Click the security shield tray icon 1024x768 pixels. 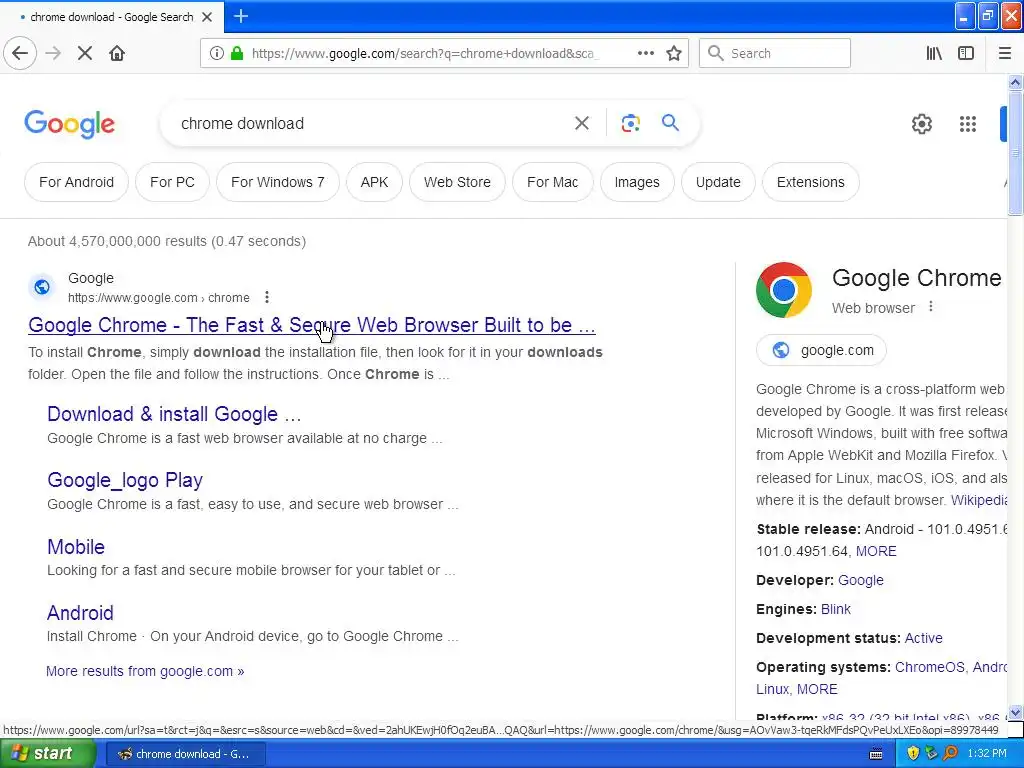(912, 754)
